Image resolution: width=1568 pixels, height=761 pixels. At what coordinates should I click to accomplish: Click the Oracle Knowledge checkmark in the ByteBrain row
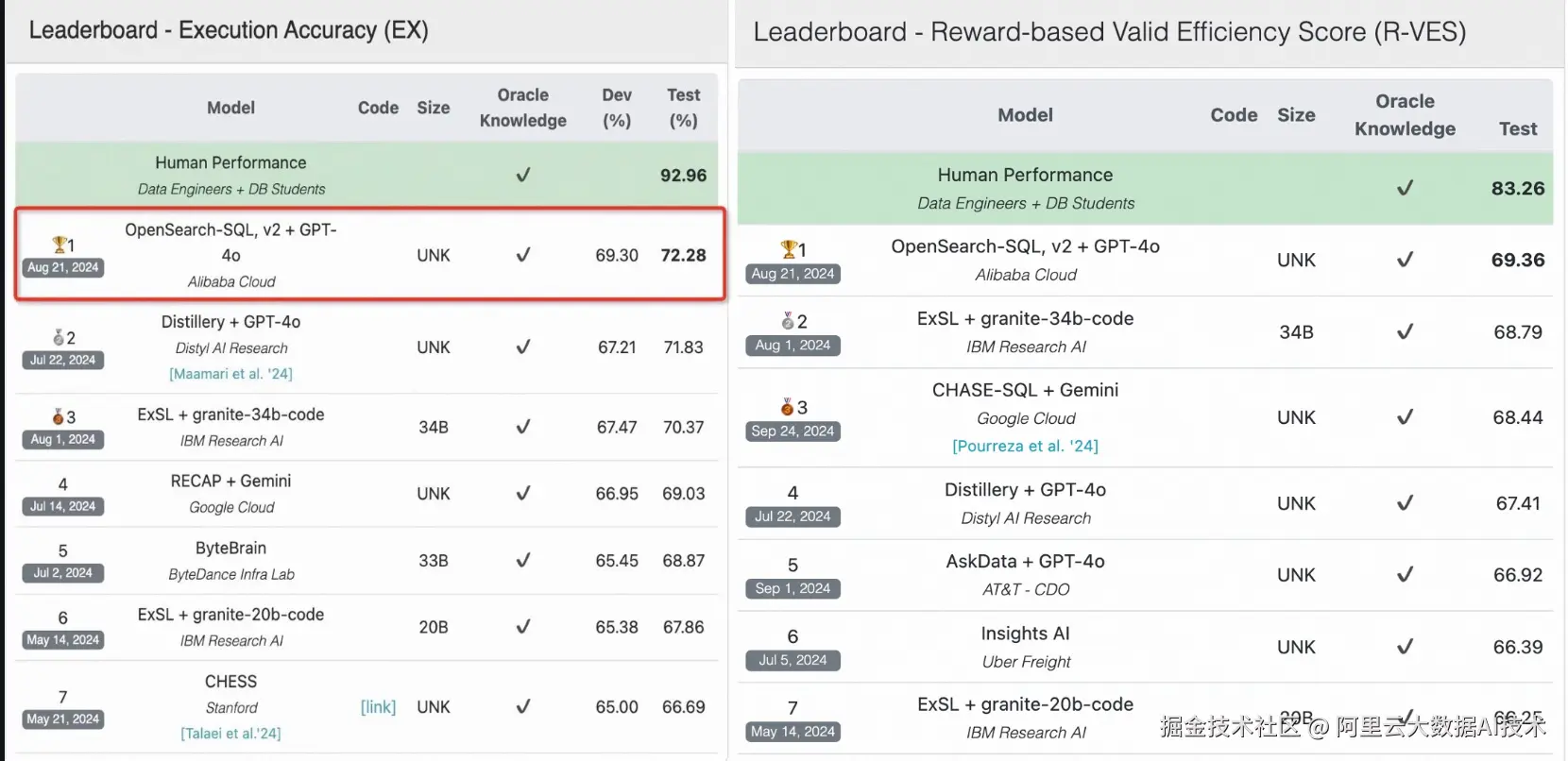(522, 560)
